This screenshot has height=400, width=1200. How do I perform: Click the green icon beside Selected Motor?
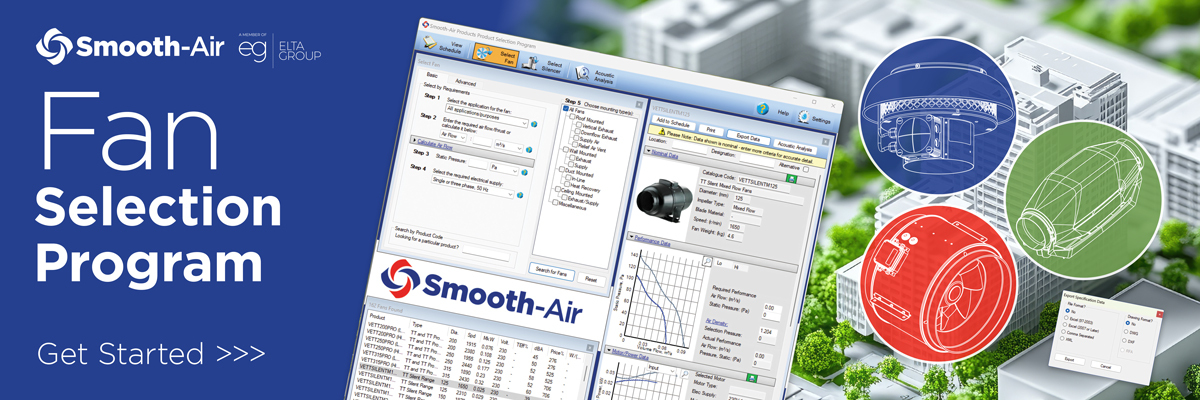(752, 377)
